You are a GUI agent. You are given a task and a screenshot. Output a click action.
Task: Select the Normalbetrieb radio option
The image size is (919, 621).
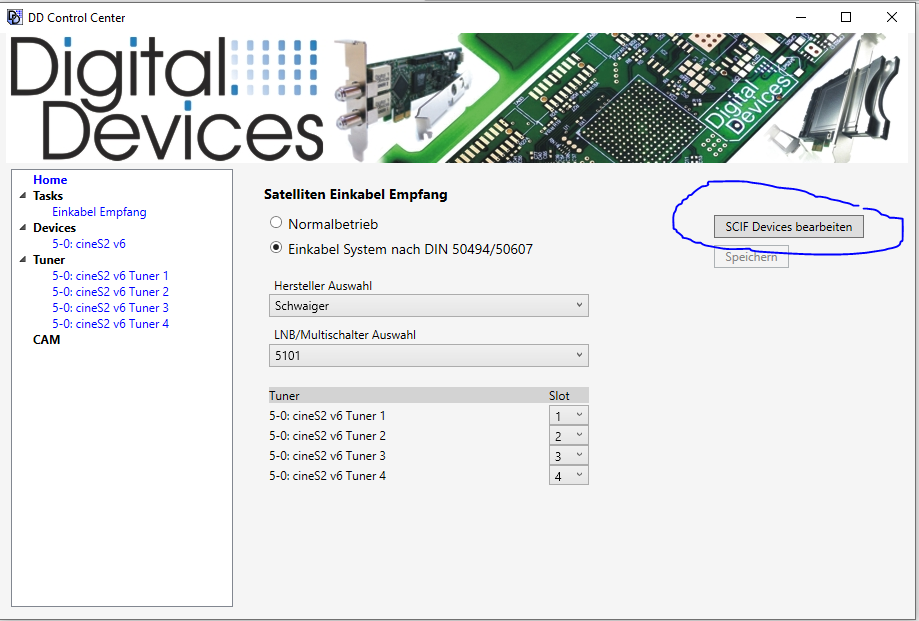[276, 223]
